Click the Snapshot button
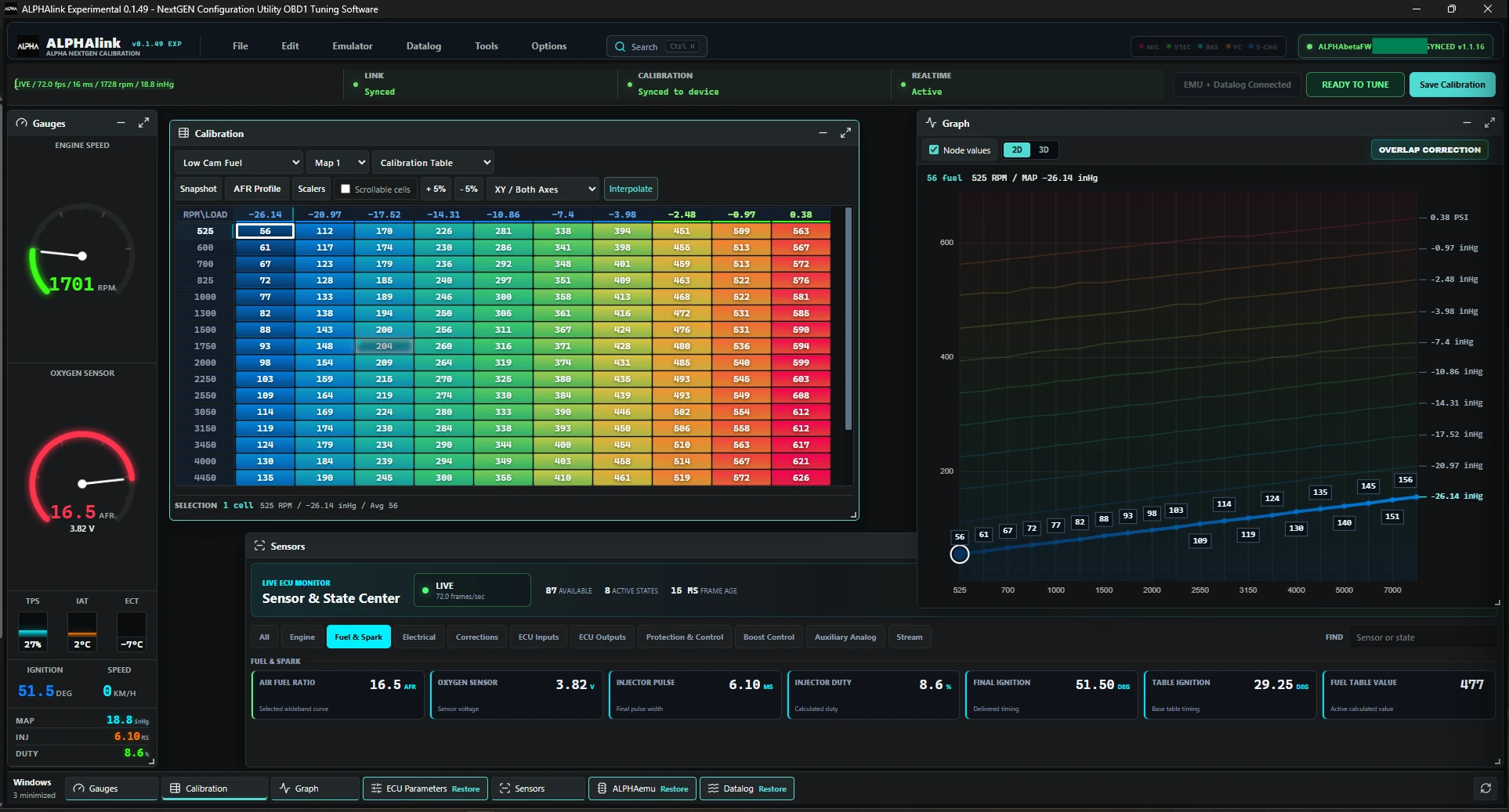 click(198, 189)
